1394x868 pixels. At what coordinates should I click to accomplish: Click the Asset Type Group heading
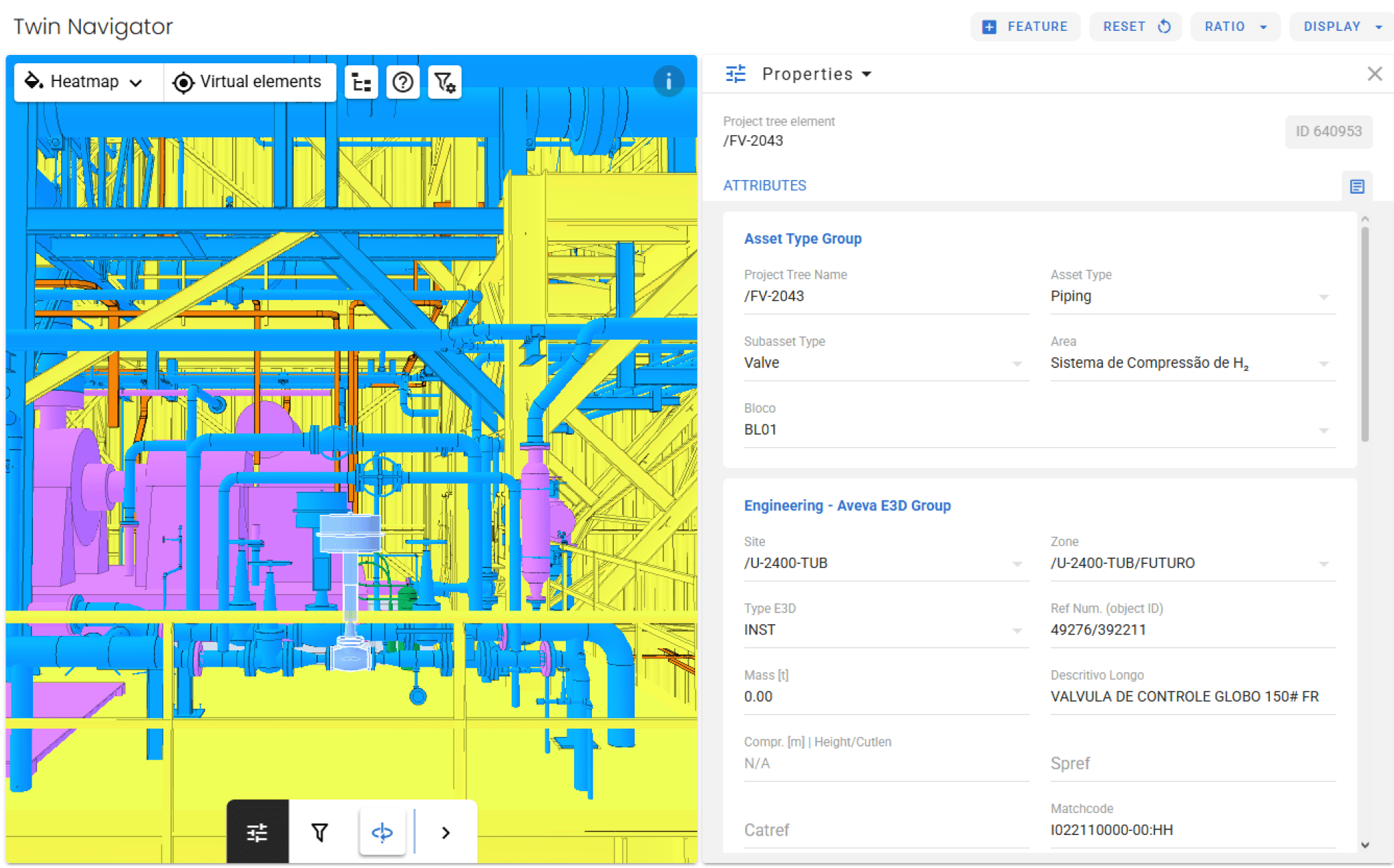[x=803, y=238]
